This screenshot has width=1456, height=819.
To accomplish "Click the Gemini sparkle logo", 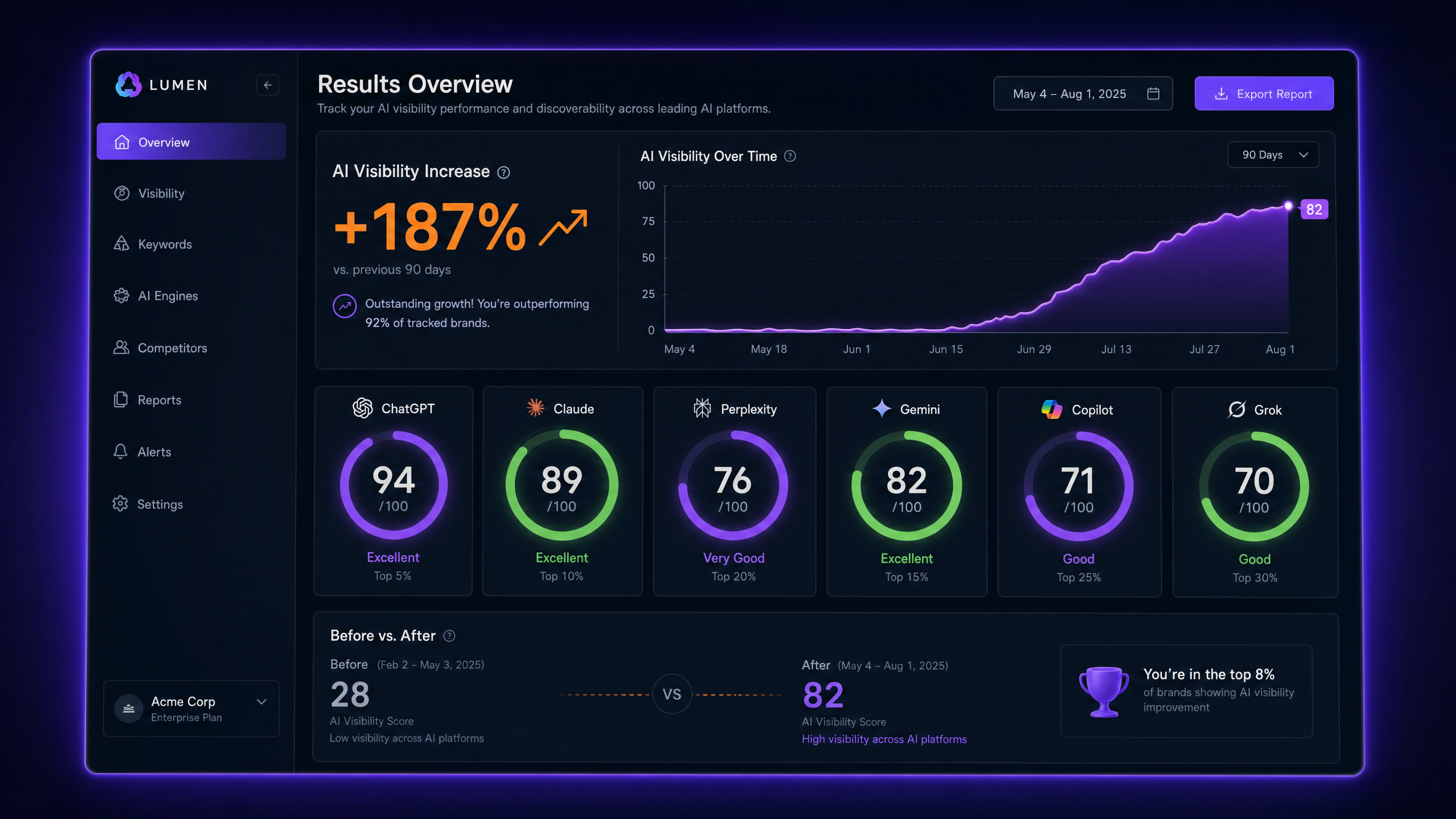I will click(882, 408).
